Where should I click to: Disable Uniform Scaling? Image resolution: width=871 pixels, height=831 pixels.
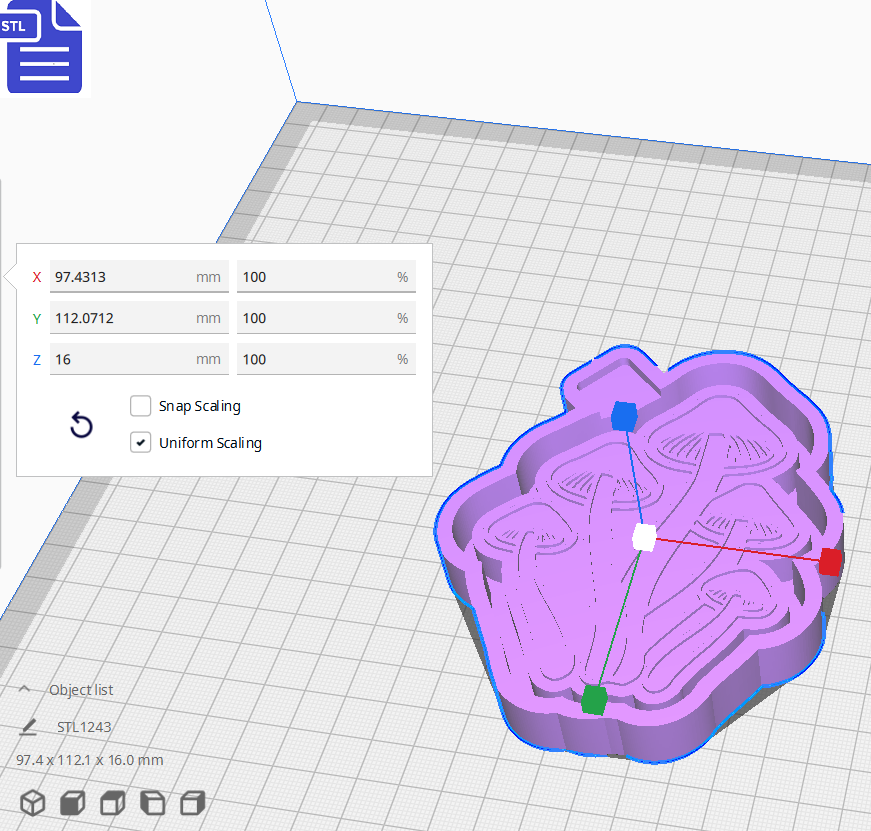[141, 442]
